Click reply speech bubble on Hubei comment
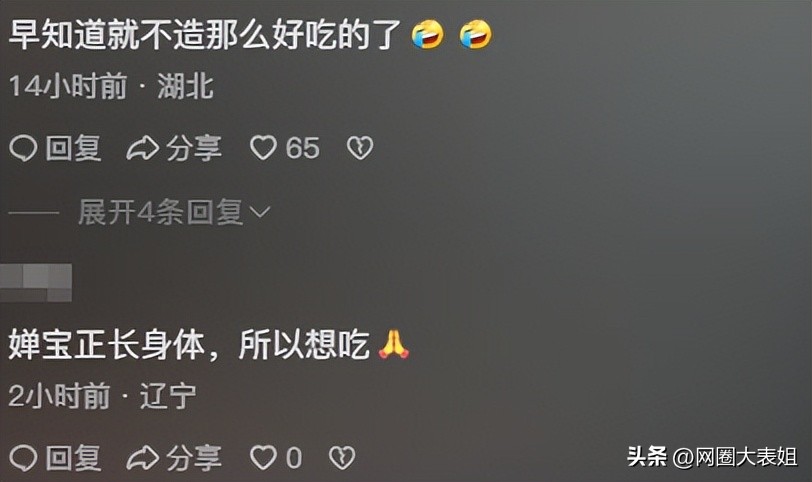The image size is (812, 482). click(23, 149)
